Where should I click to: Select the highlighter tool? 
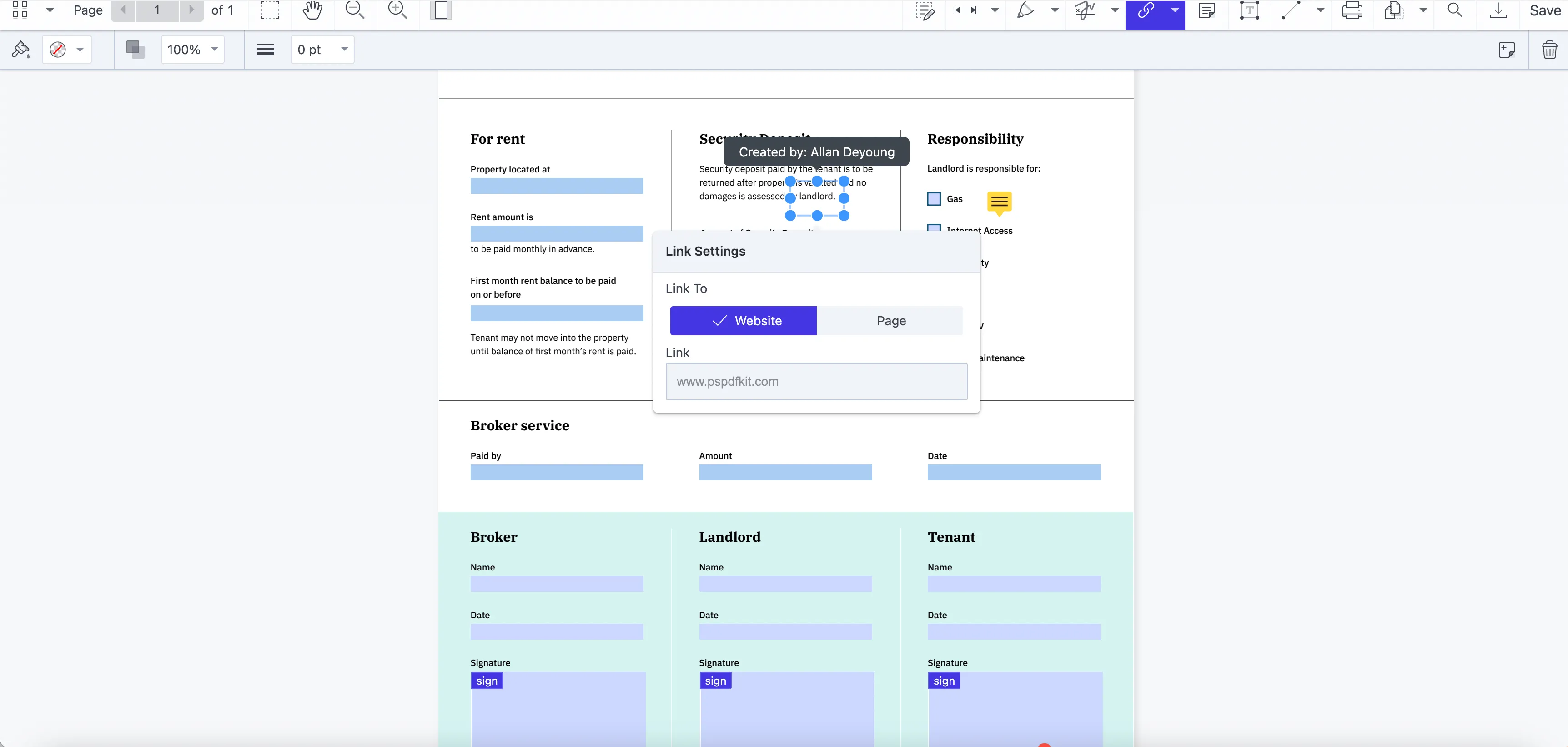[1025, 10]
